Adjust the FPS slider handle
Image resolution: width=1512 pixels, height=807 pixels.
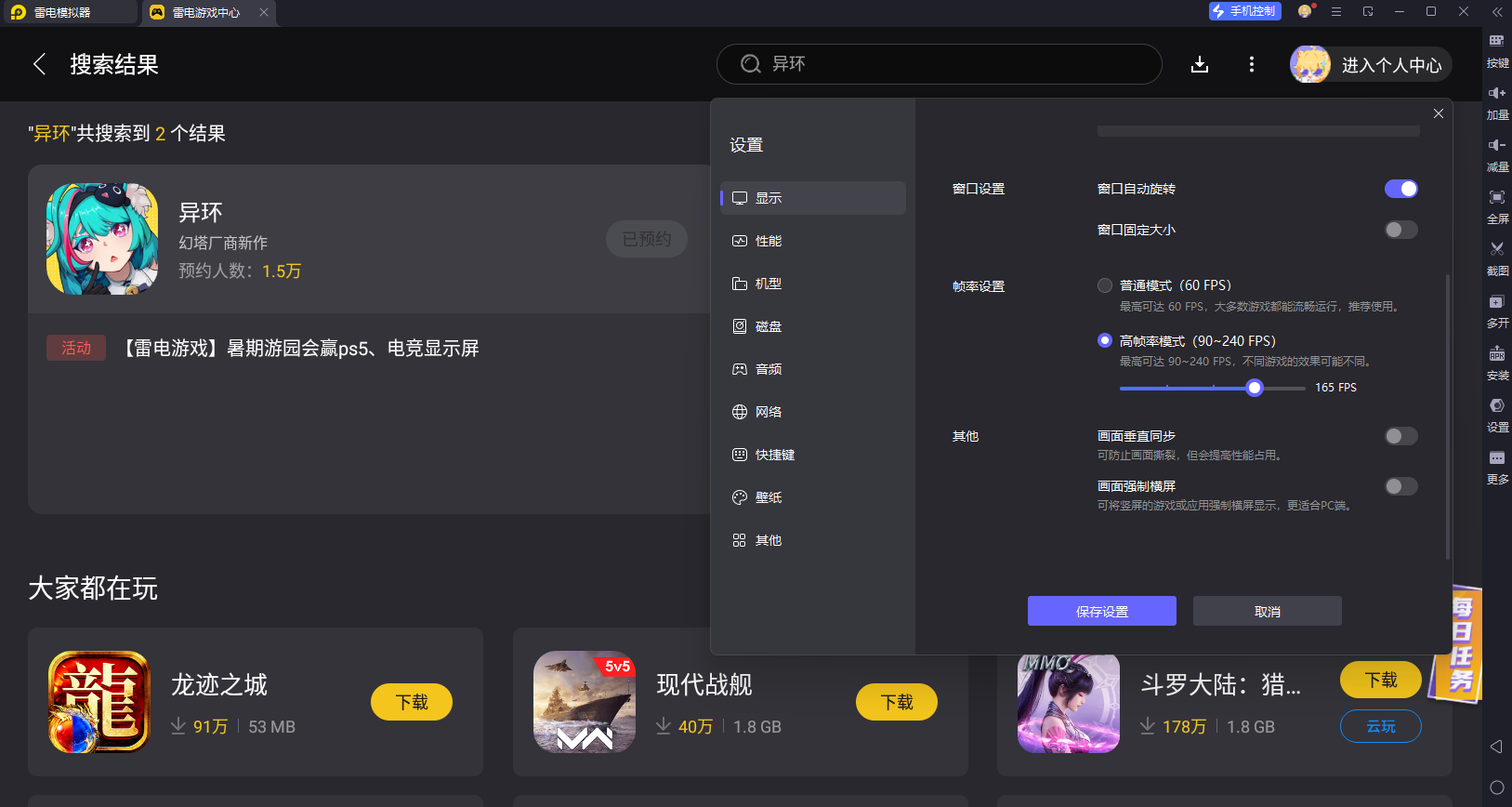[1255, 388]
